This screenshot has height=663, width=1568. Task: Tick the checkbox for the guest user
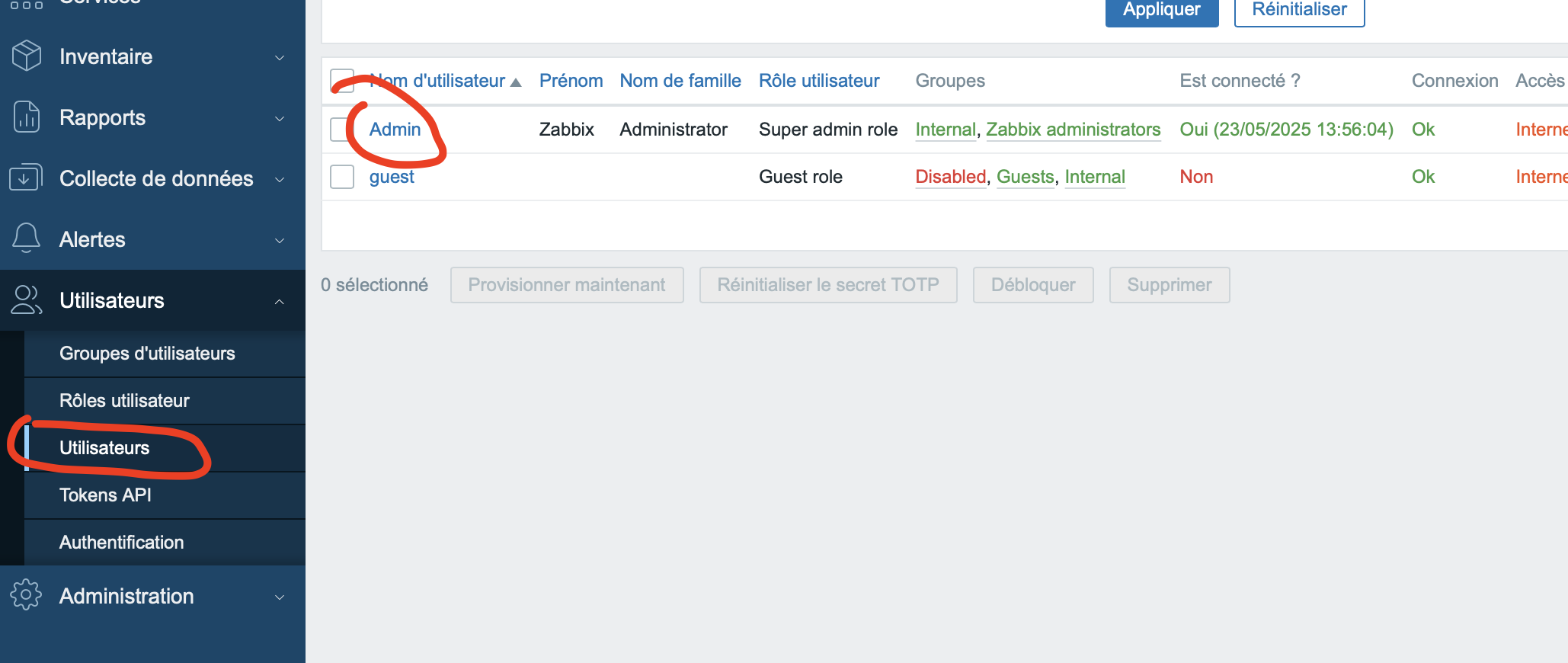point(342,177)
